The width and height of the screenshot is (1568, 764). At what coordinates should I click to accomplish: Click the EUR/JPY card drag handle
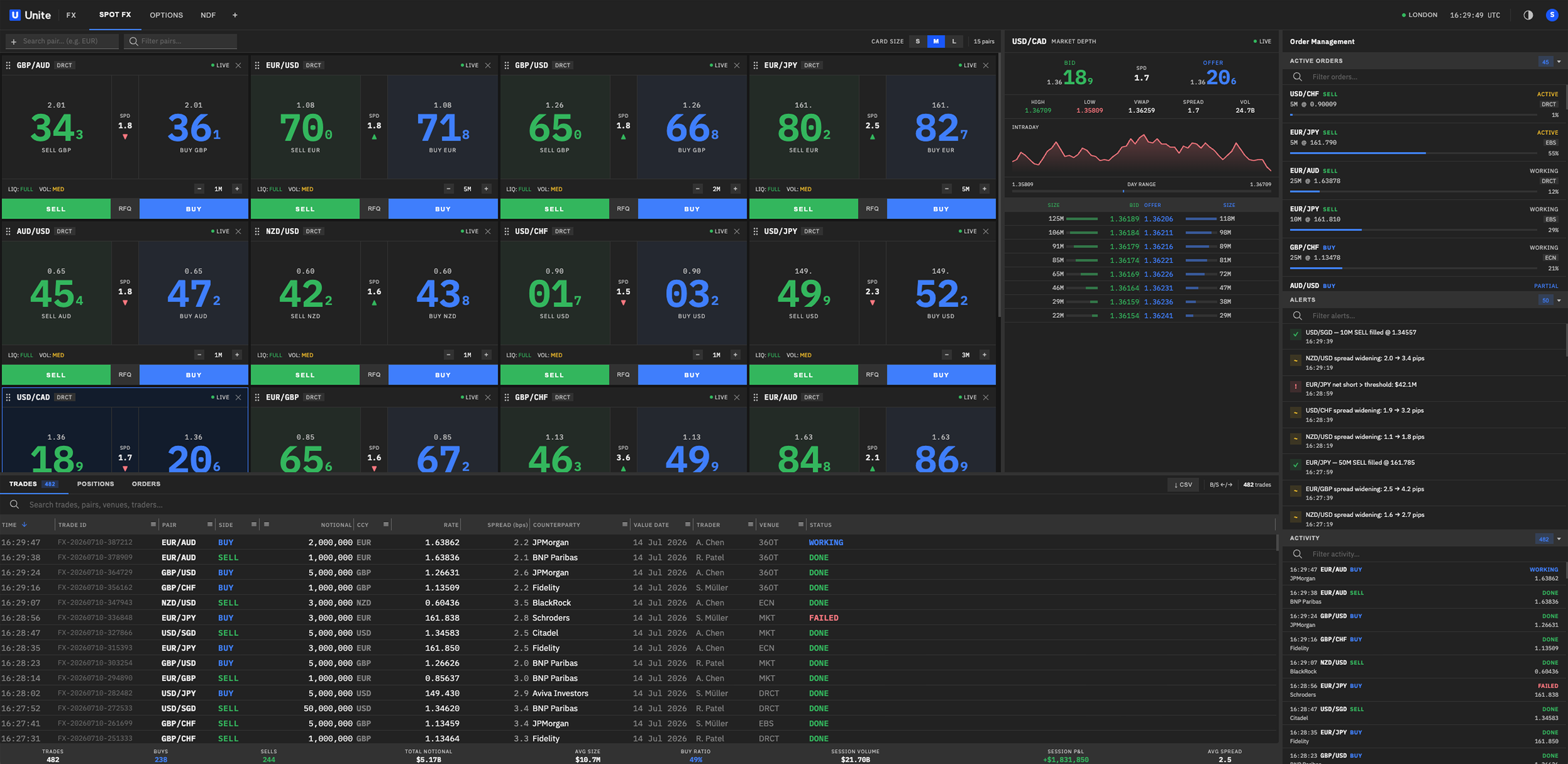tap(755, 65)
